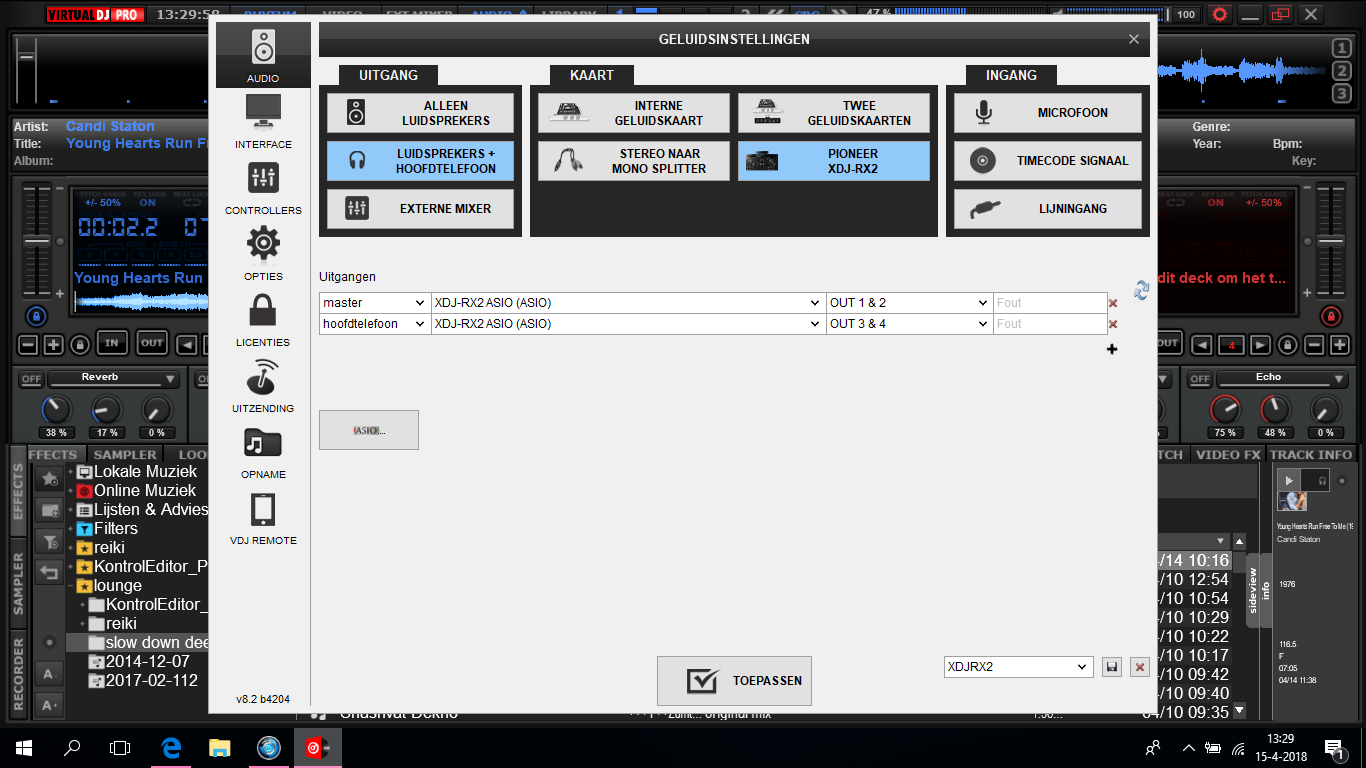Image resolution: width=1366 pixels, height=768 pixels.
Task: Click the left deck blue lock icon
Action: pyautogui.click(x=36, y=316)
